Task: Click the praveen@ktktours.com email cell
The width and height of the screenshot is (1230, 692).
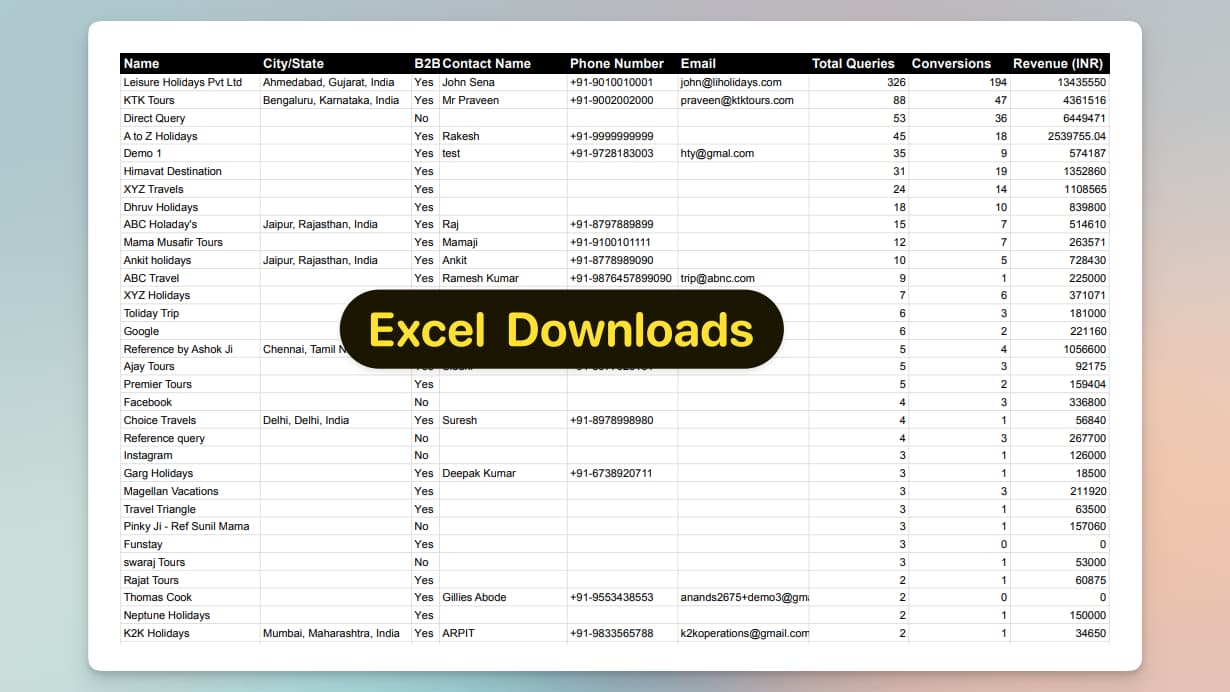Action: (737, 100)
